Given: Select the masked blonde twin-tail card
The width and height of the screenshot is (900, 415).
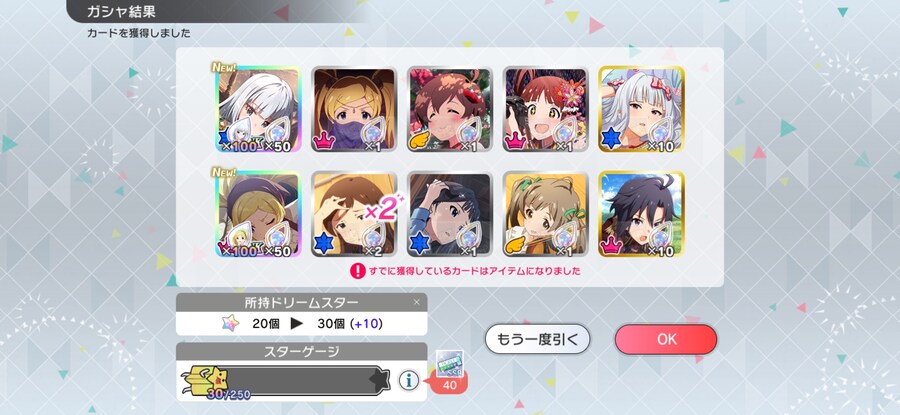Looking at the screenshot, I should tap(354, 109).
